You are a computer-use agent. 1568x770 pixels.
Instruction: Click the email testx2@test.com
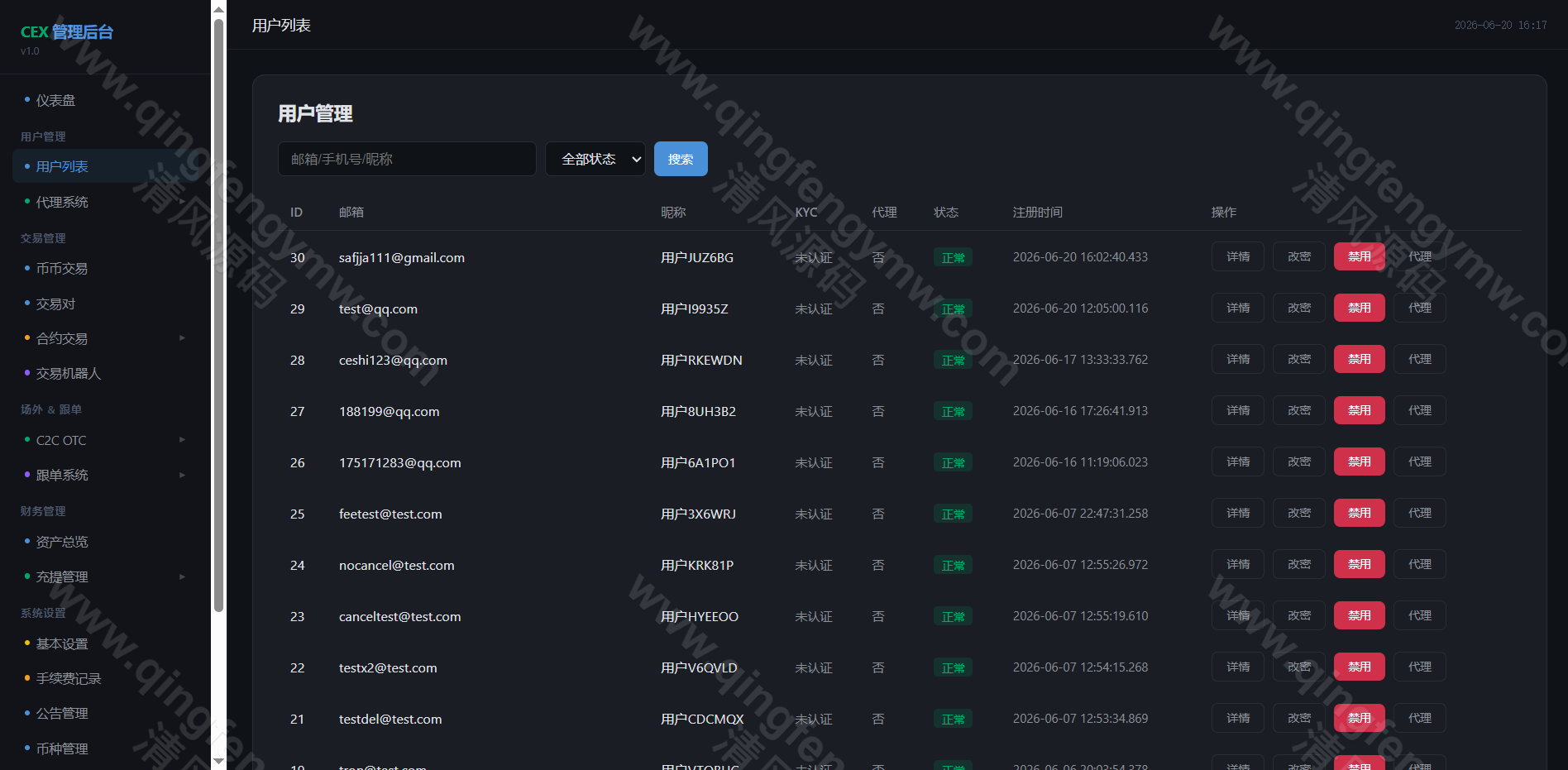coord(388,667)
